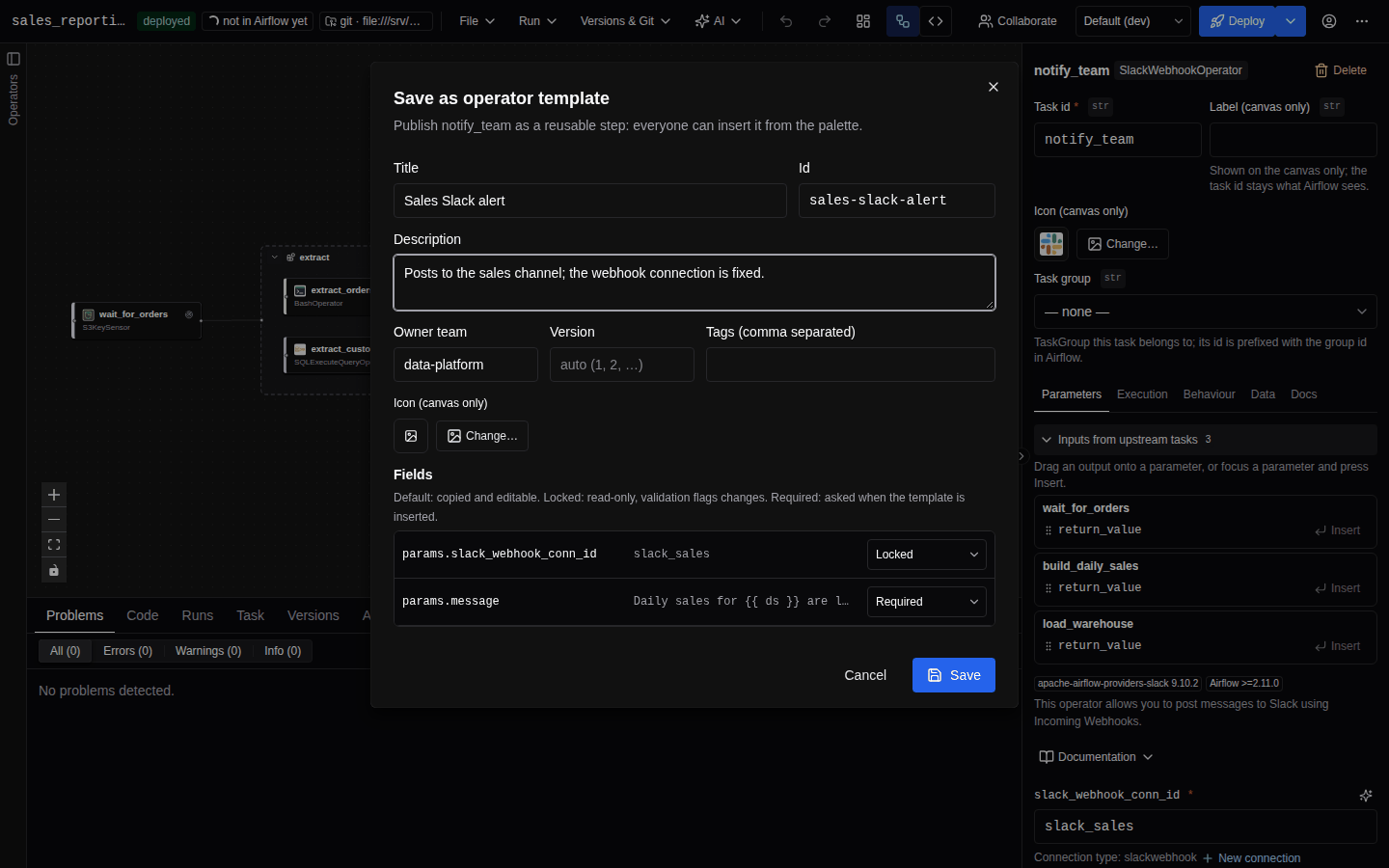Close the Save as operator template dialog
Image resolution: width=1389 pixels, height=868 pixels.
994,87
